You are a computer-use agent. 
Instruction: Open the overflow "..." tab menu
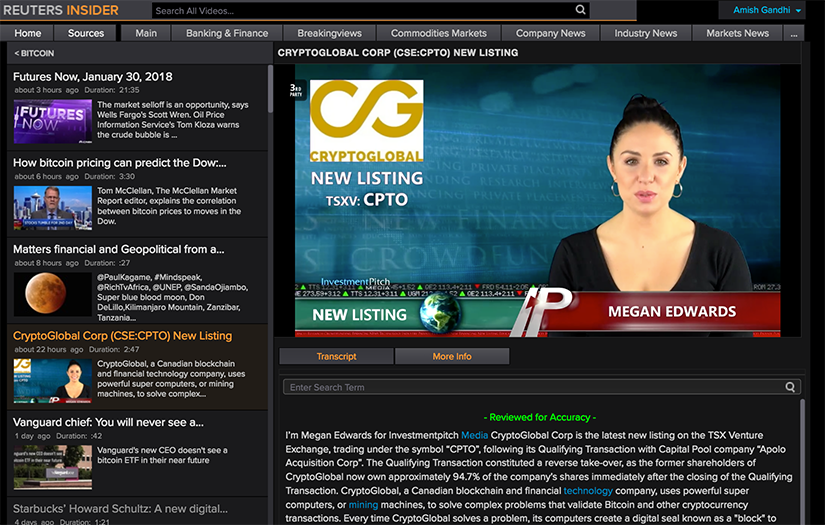pos(793,33)
